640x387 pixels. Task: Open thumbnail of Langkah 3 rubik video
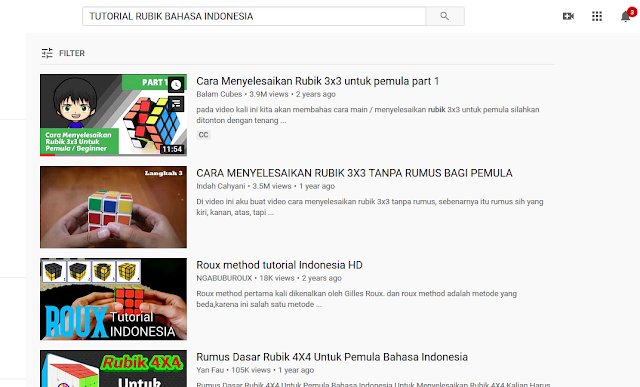click(113, 207)
